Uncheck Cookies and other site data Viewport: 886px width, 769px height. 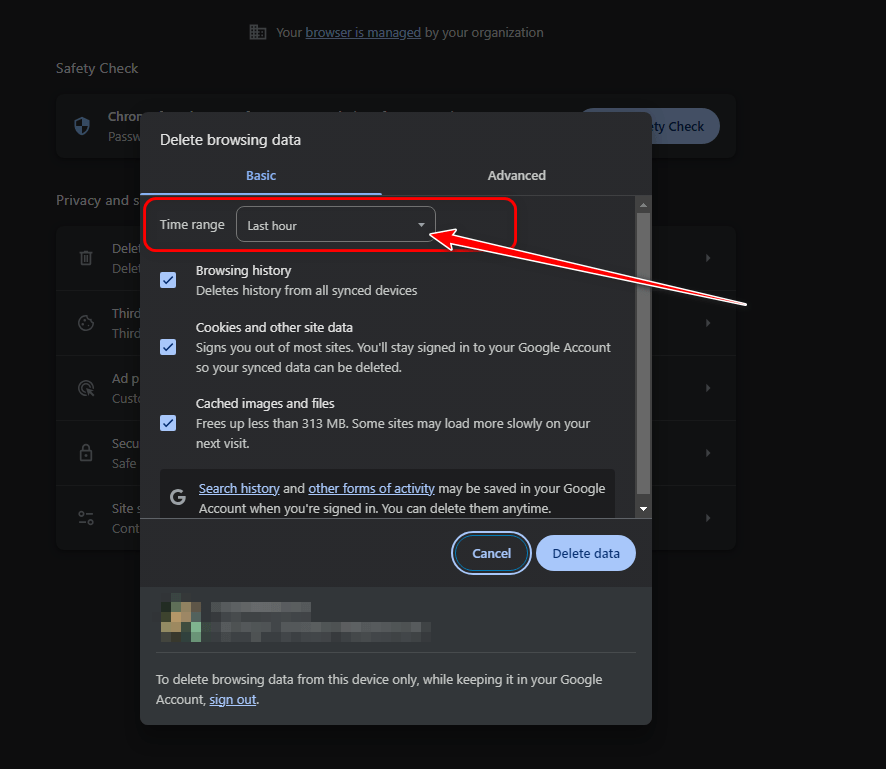[x=168, y=347]
